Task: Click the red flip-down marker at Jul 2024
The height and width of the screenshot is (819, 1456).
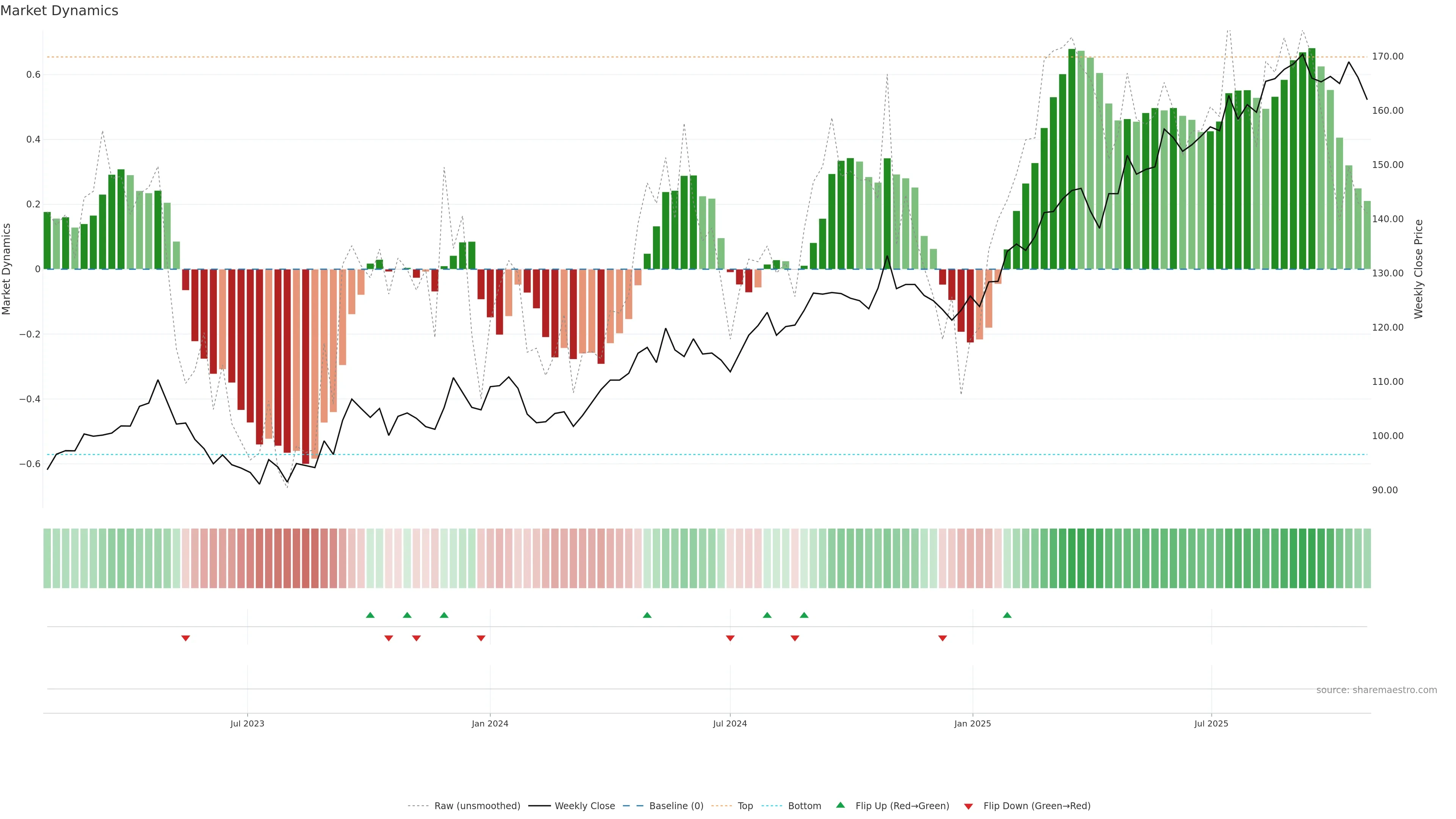Action: coord(730,638)
